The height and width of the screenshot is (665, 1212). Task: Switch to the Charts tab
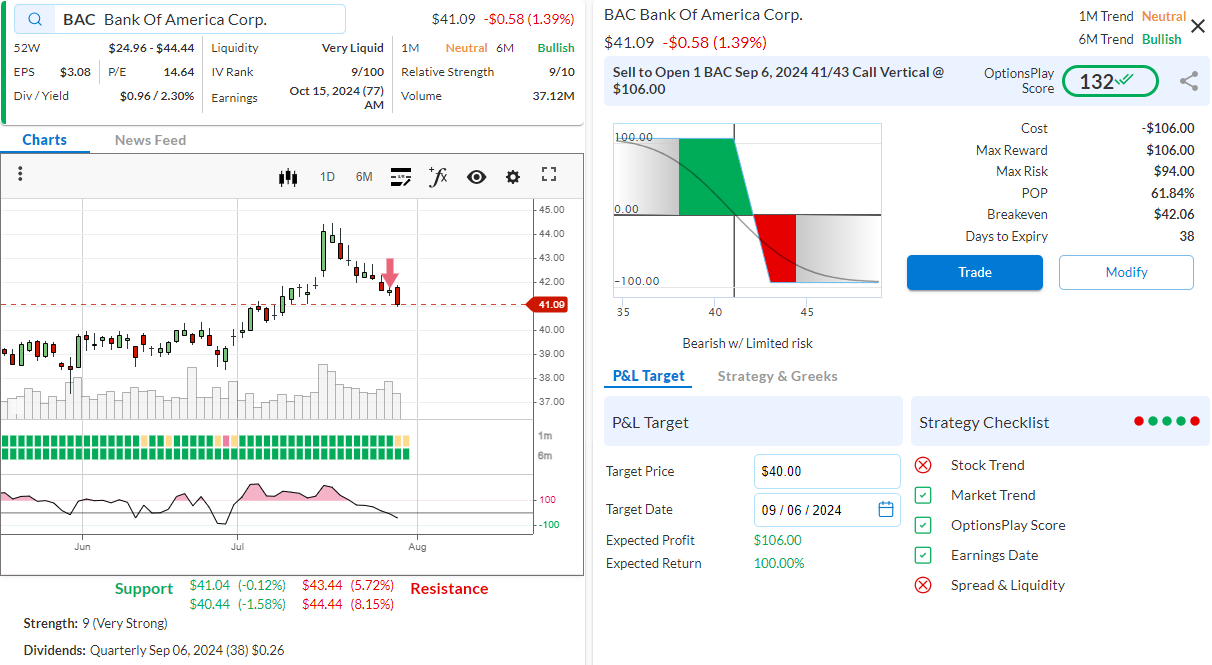[45, 140]
